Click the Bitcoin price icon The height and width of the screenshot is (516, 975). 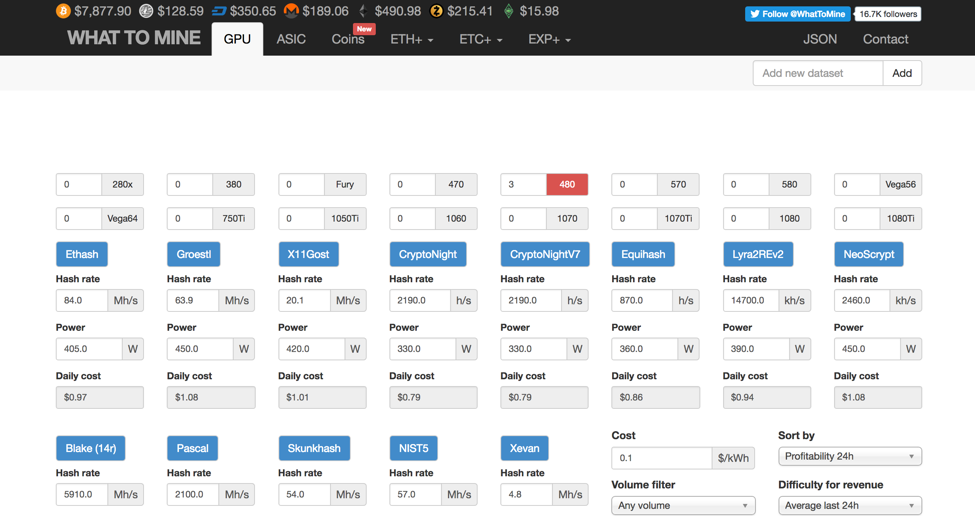63,11
